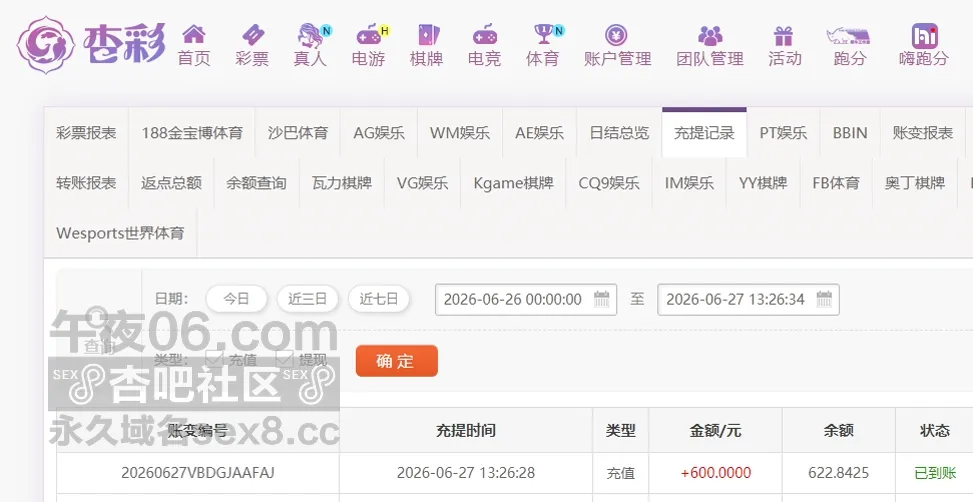
Task: Open the 账户管理 yen coin icon
Action: [x=616, y=35]
